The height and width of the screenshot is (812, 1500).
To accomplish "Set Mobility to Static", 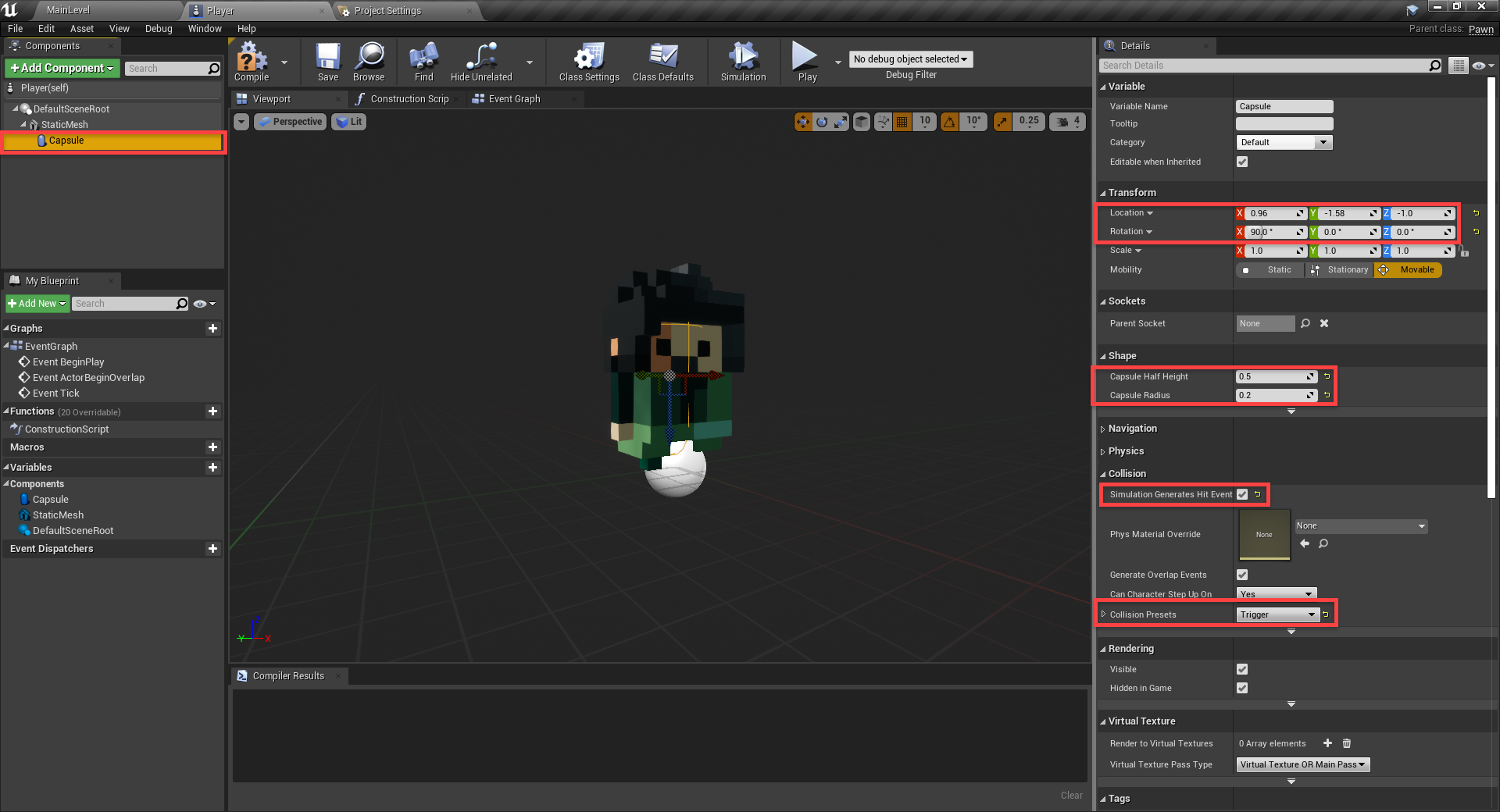I will (x=1270, y=270).
